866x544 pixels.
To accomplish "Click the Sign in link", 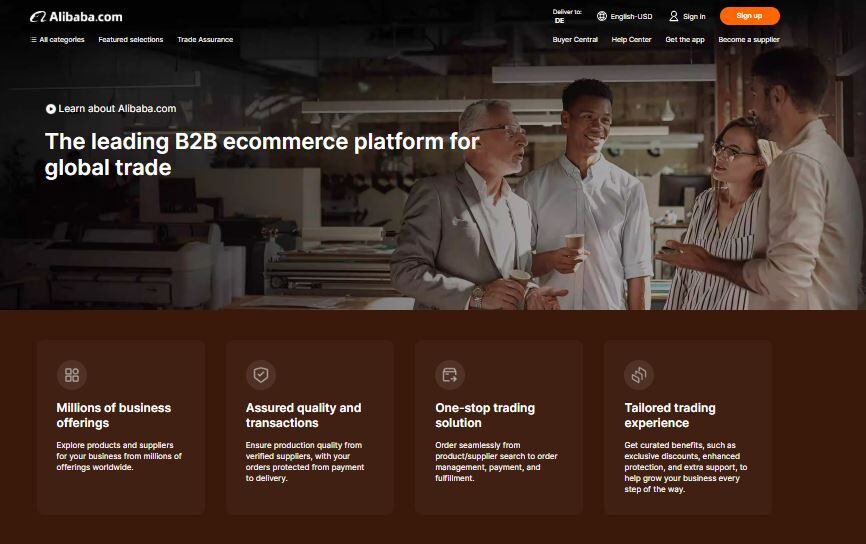I will tap(694, 17).
